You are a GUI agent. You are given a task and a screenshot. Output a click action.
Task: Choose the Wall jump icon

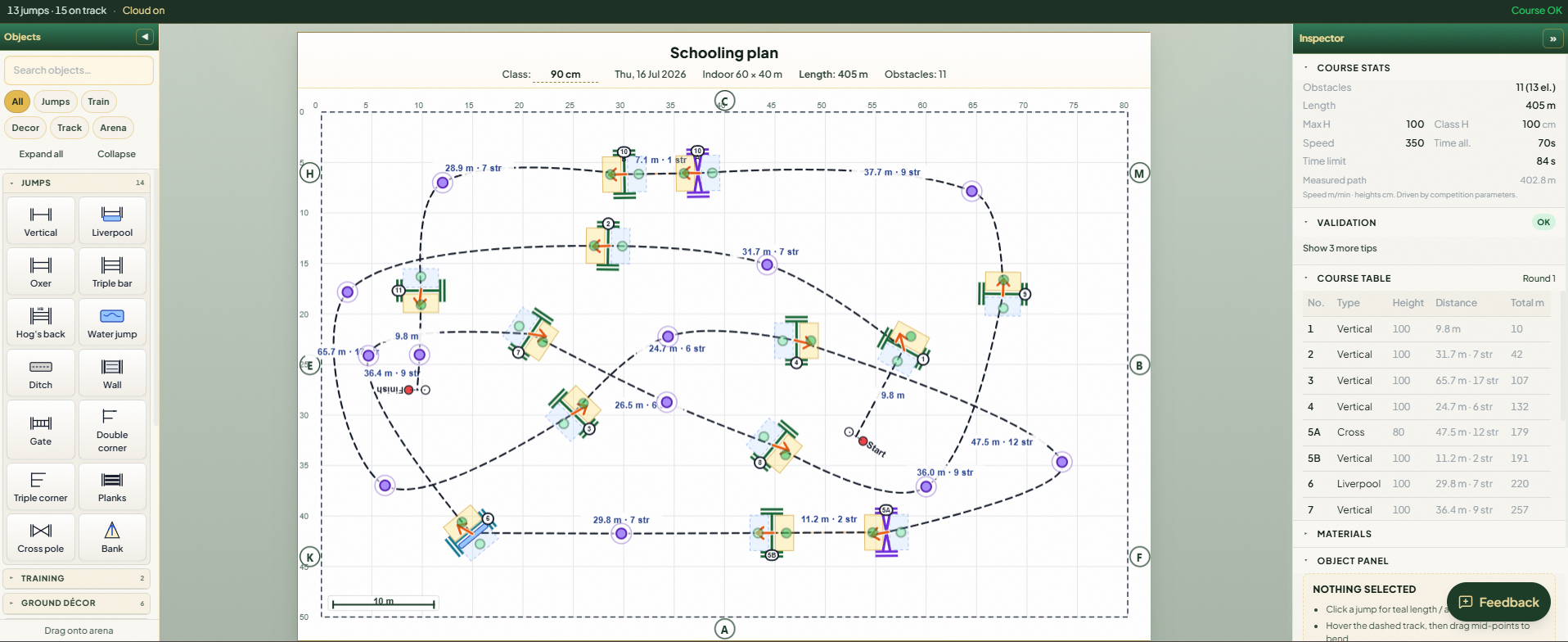(112, 373)
